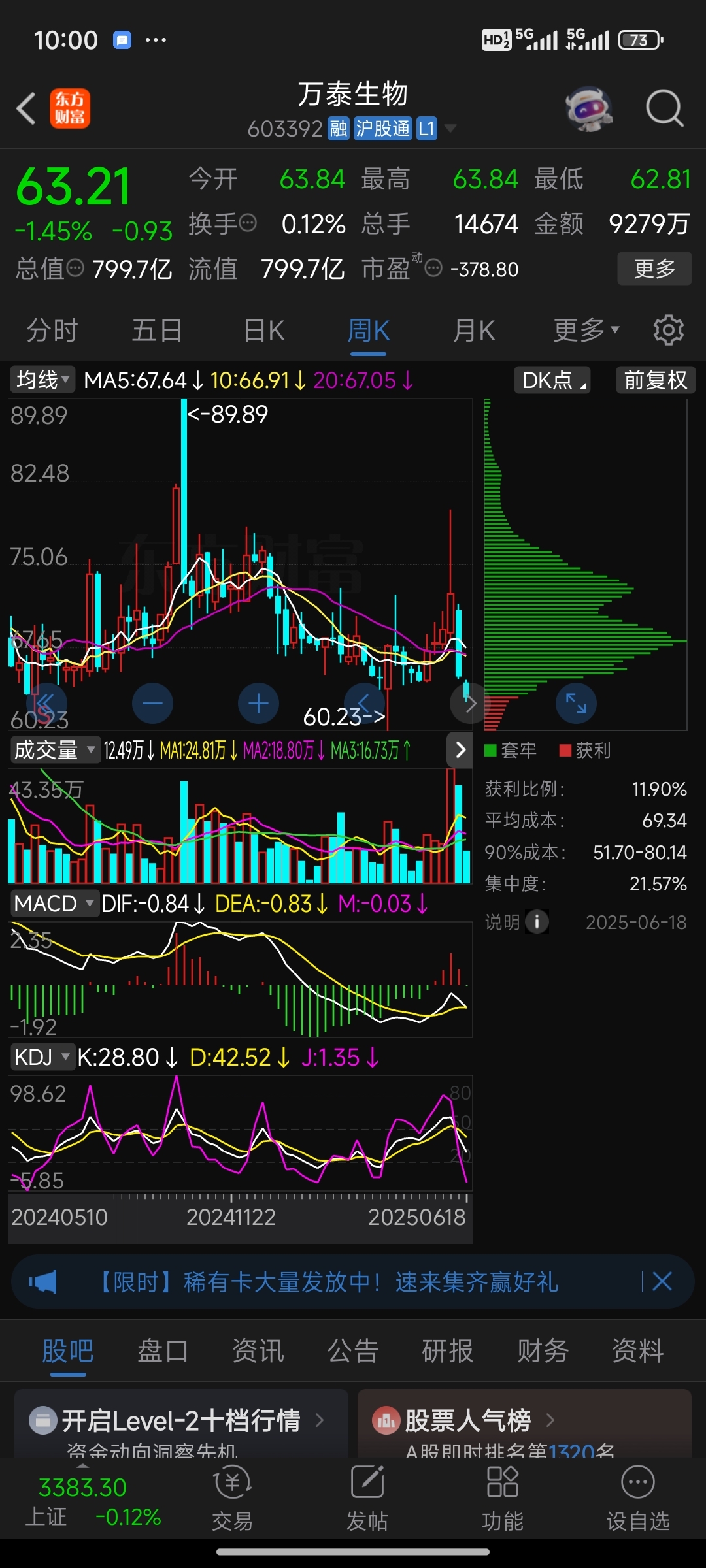Move chart left one step
This screenshot has width=706, height=1568.
click(364, 704)
